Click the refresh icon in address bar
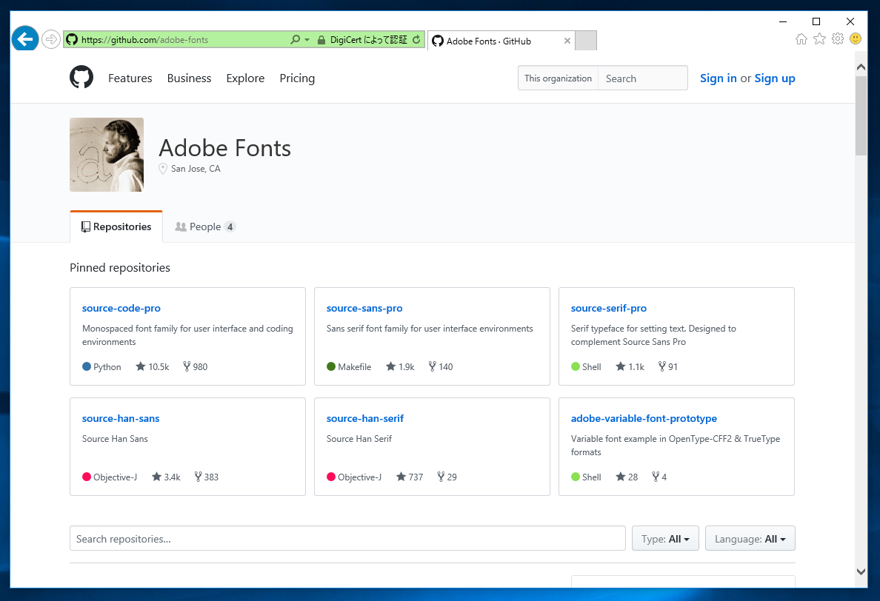880x601 pixels. (x=416, y=40)
